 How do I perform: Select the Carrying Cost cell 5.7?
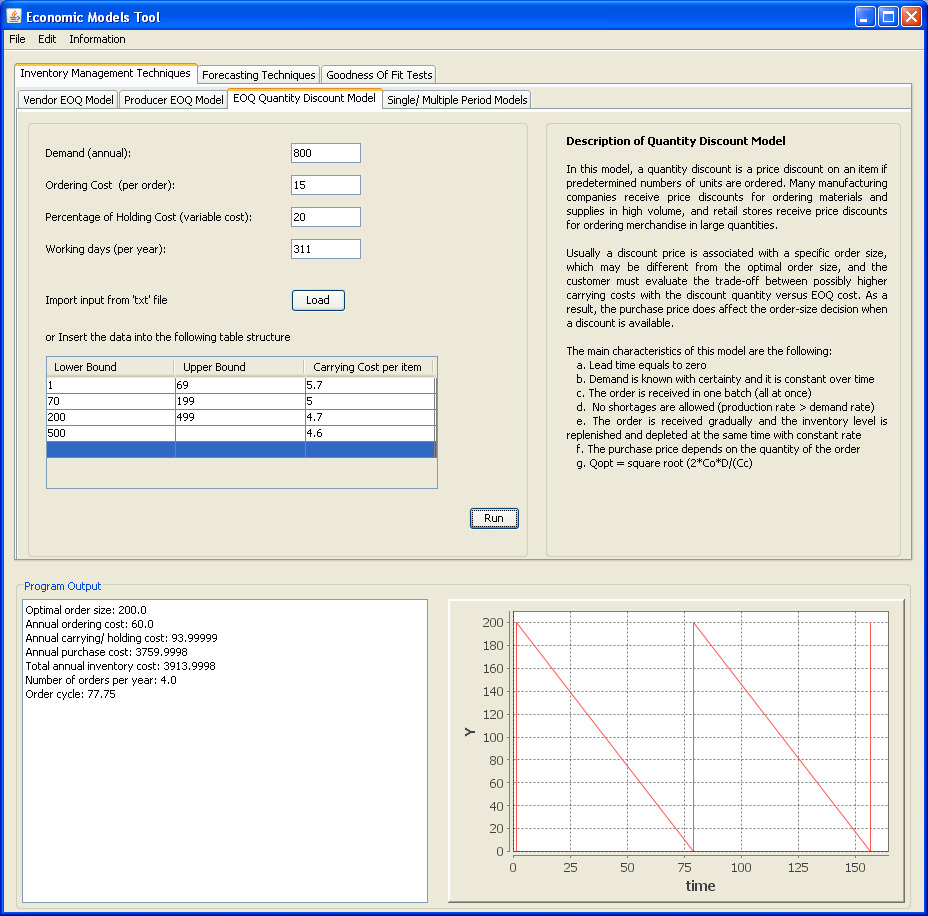click(x=370, y=385)
